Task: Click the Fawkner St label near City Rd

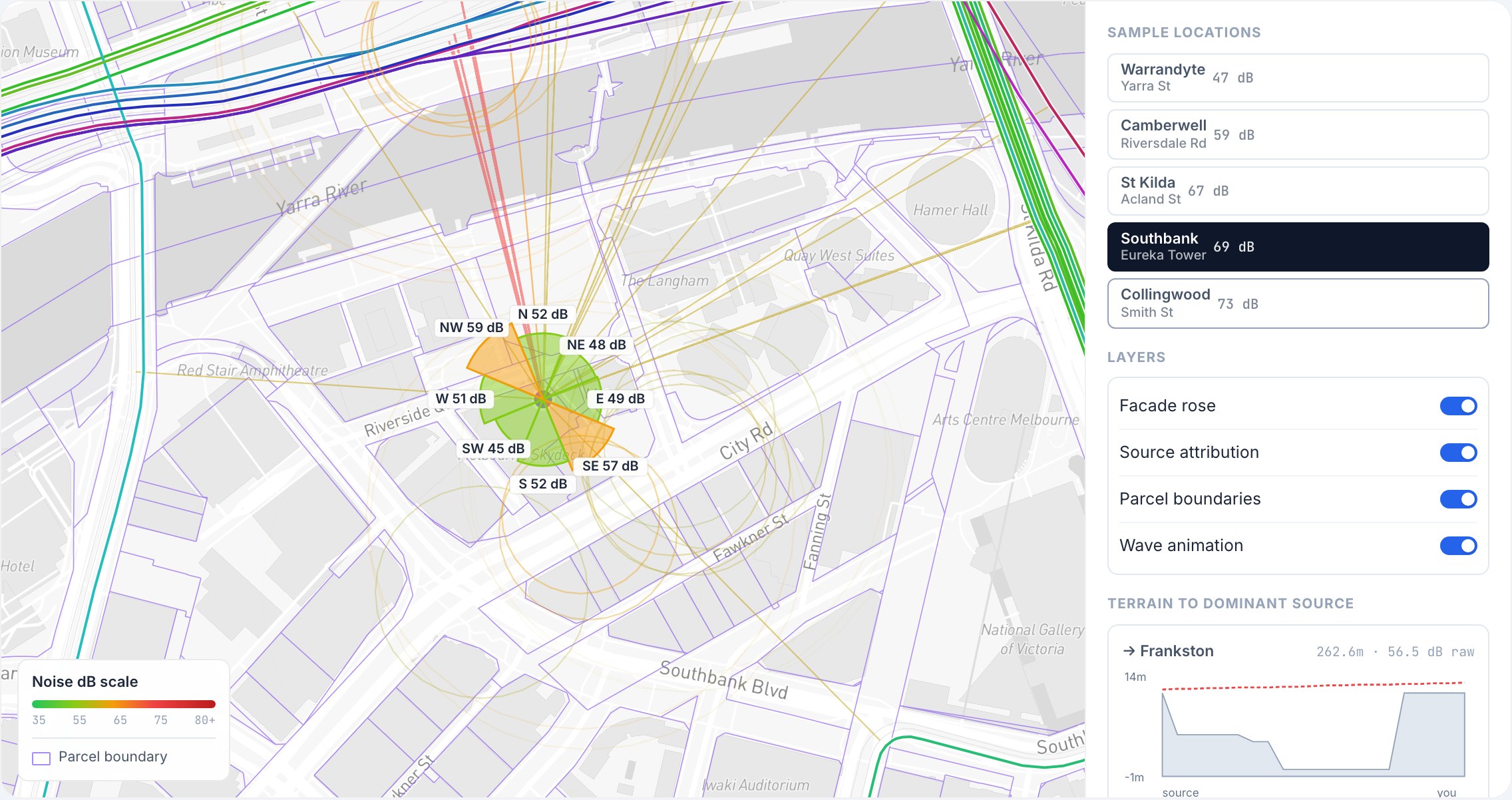Action: point(750,537)
